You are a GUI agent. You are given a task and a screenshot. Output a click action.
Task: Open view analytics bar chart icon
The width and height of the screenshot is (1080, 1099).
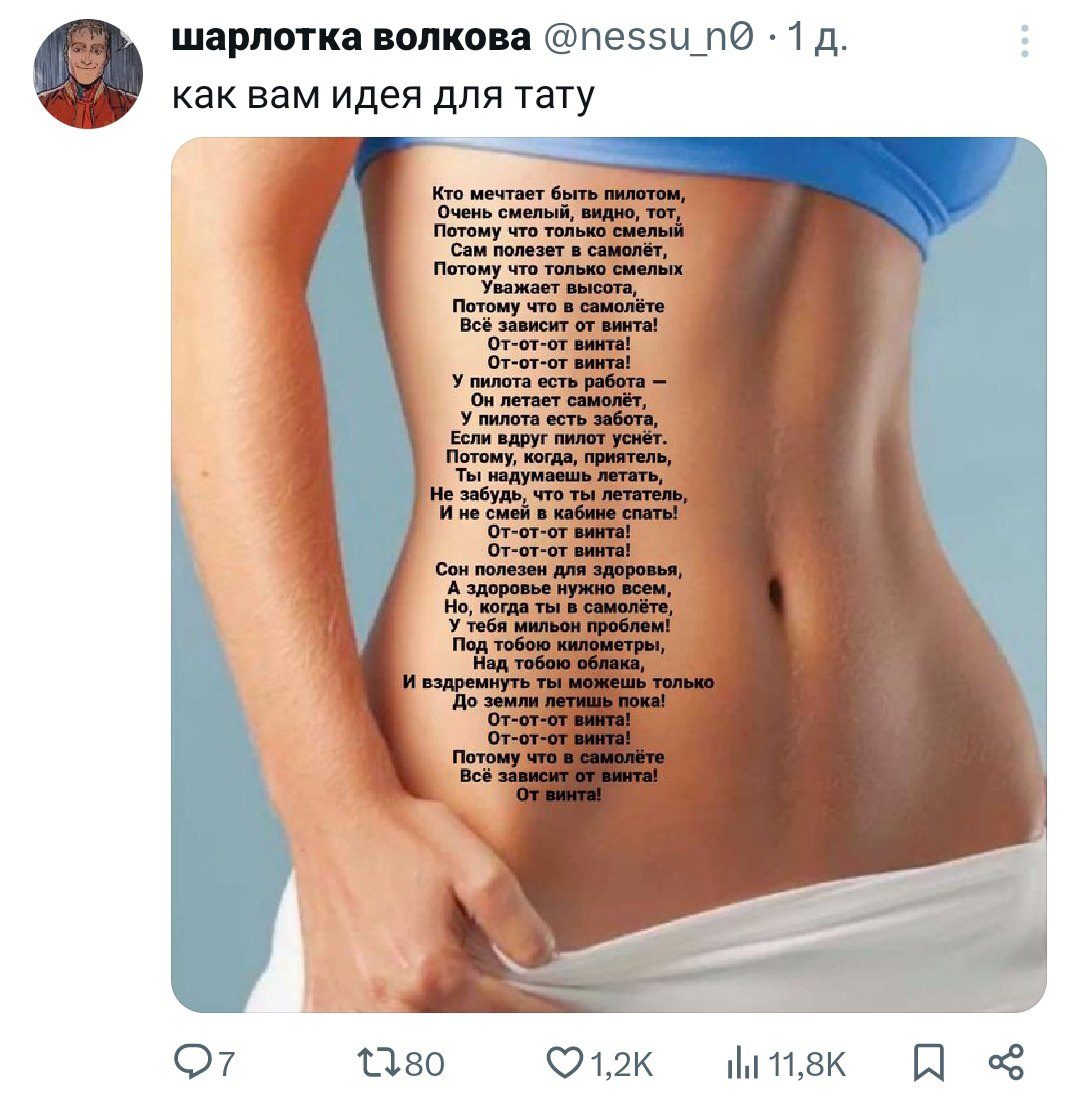(742, 1064)
